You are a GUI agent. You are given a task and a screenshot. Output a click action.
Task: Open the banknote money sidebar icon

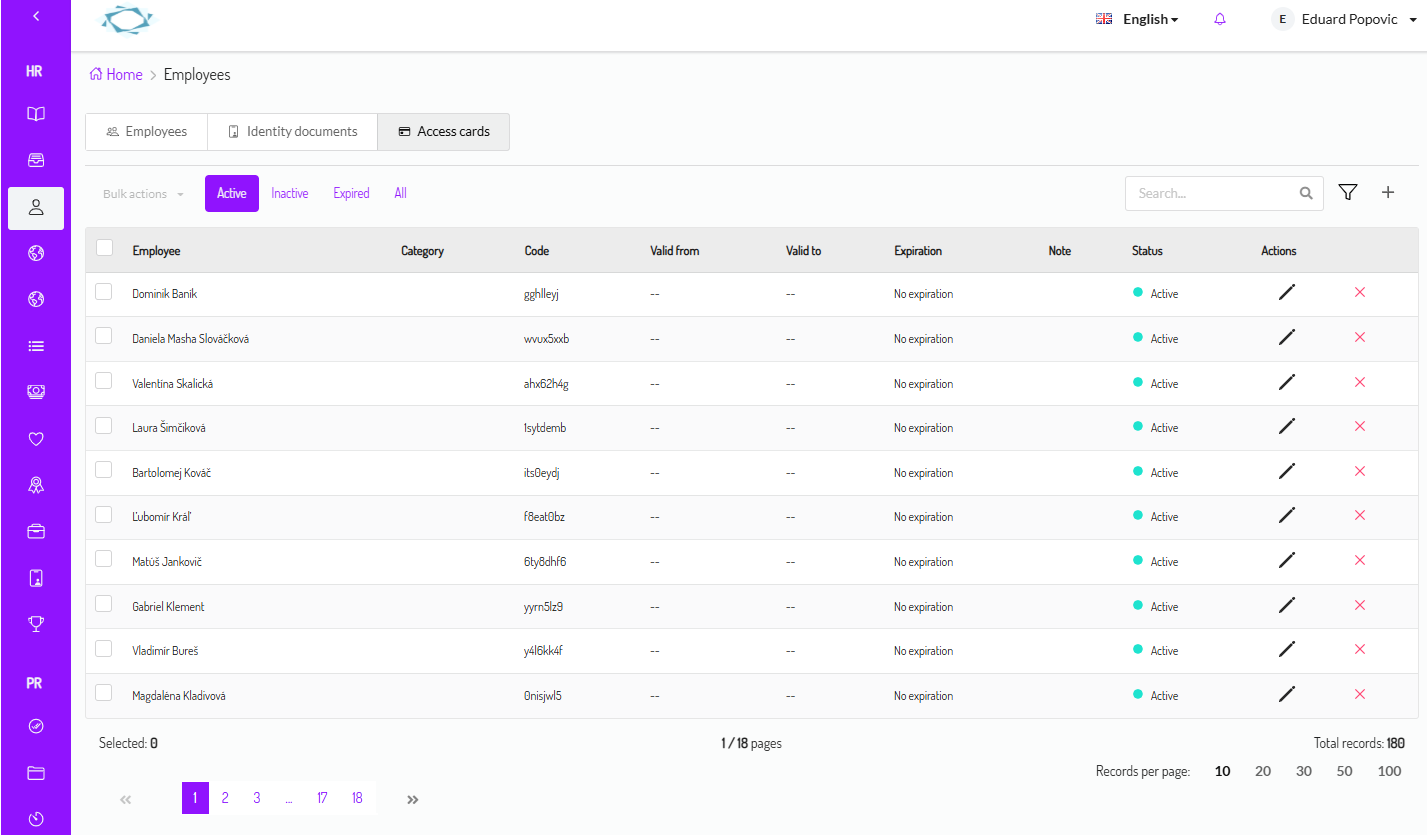pyautogui.click(x=36, y=392)
